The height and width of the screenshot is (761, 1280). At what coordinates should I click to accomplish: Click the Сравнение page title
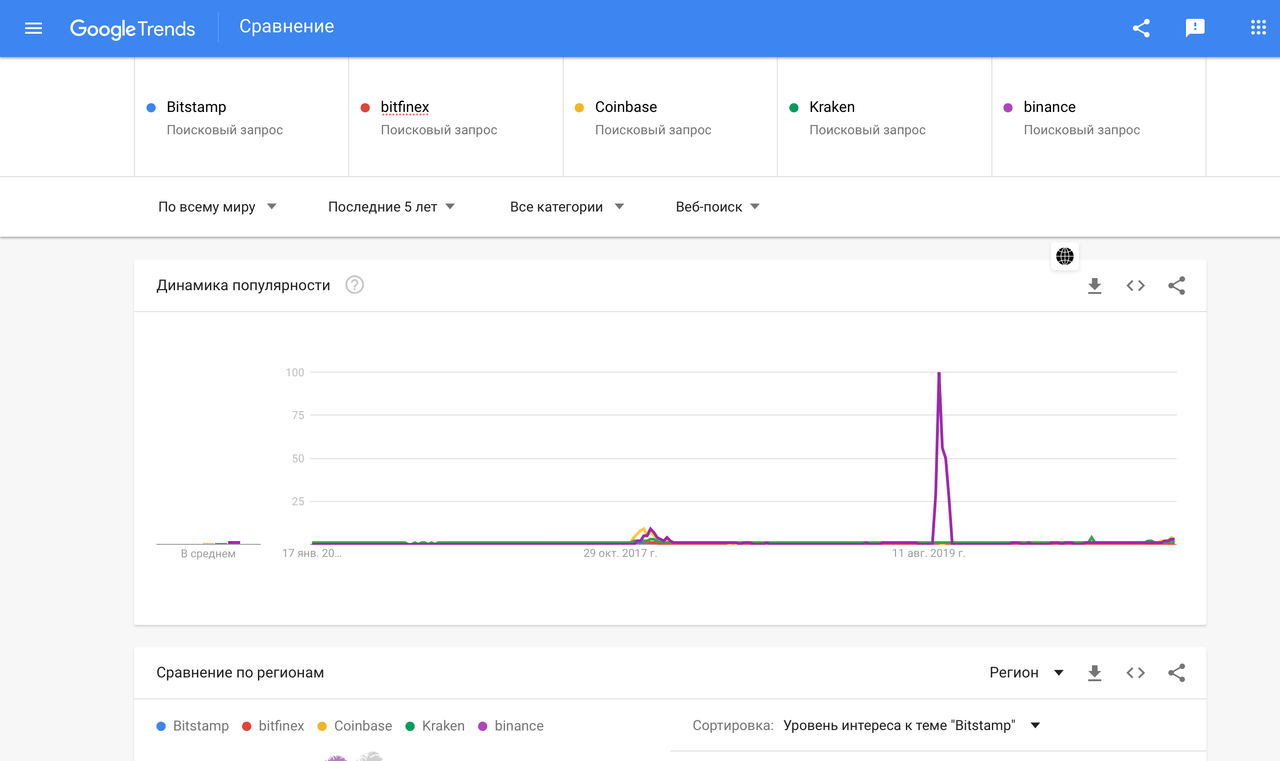(287, 27)
